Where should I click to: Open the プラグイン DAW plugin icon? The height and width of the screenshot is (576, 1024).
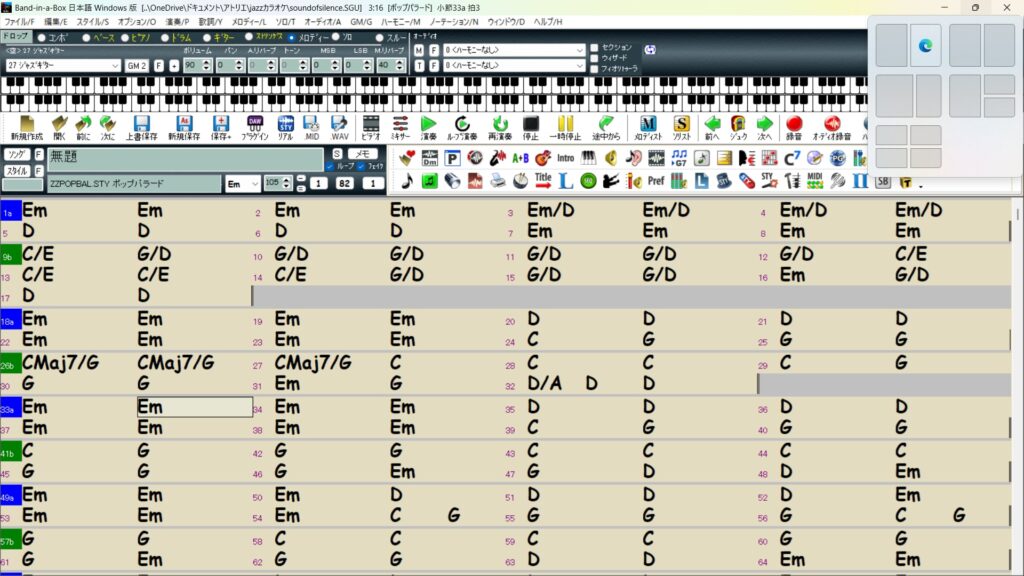point(255,127)
